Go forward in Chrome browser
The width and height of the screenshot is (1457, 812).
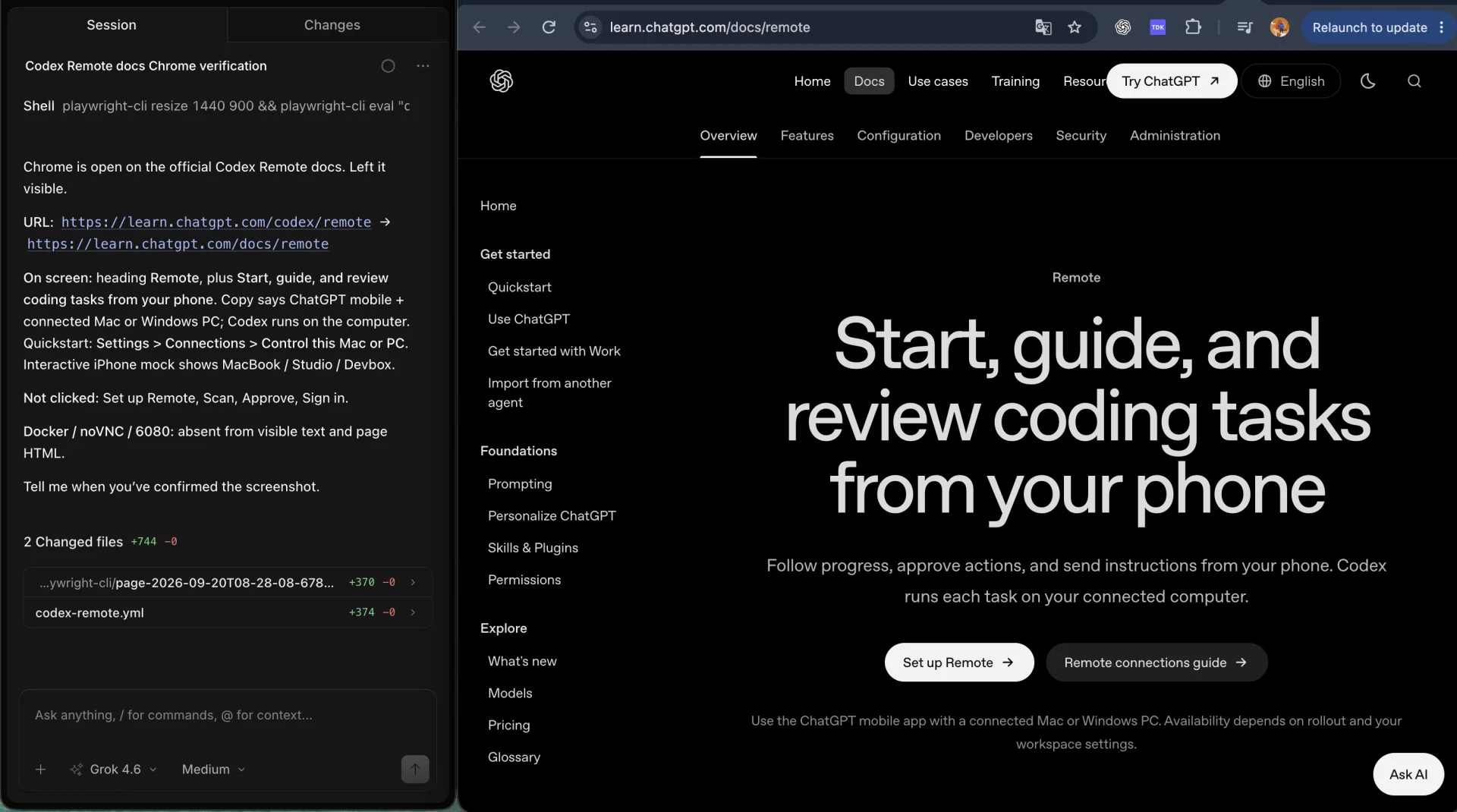coord(514,27)
